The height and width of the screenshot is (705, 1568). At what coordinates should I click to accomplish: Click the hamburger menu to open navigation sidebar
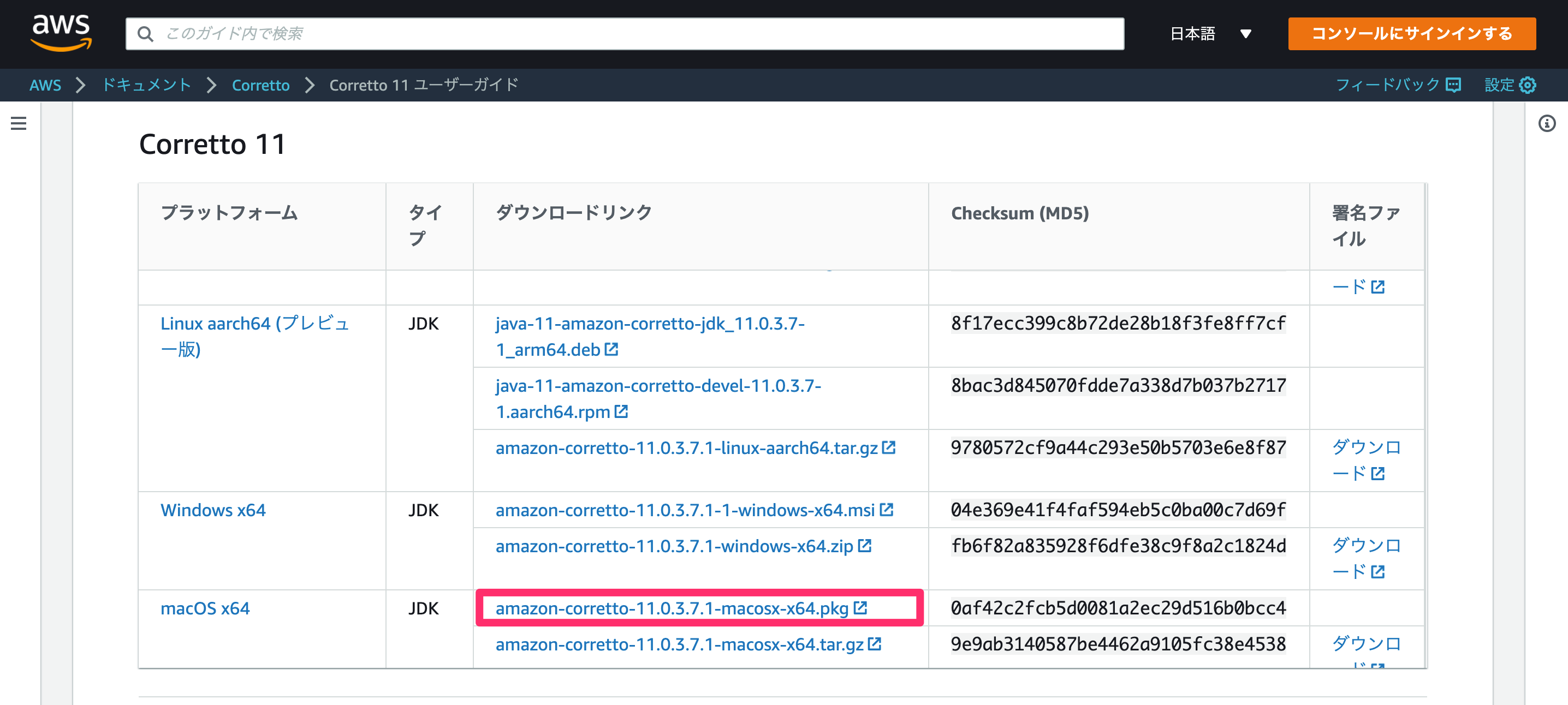pos(19,123)
